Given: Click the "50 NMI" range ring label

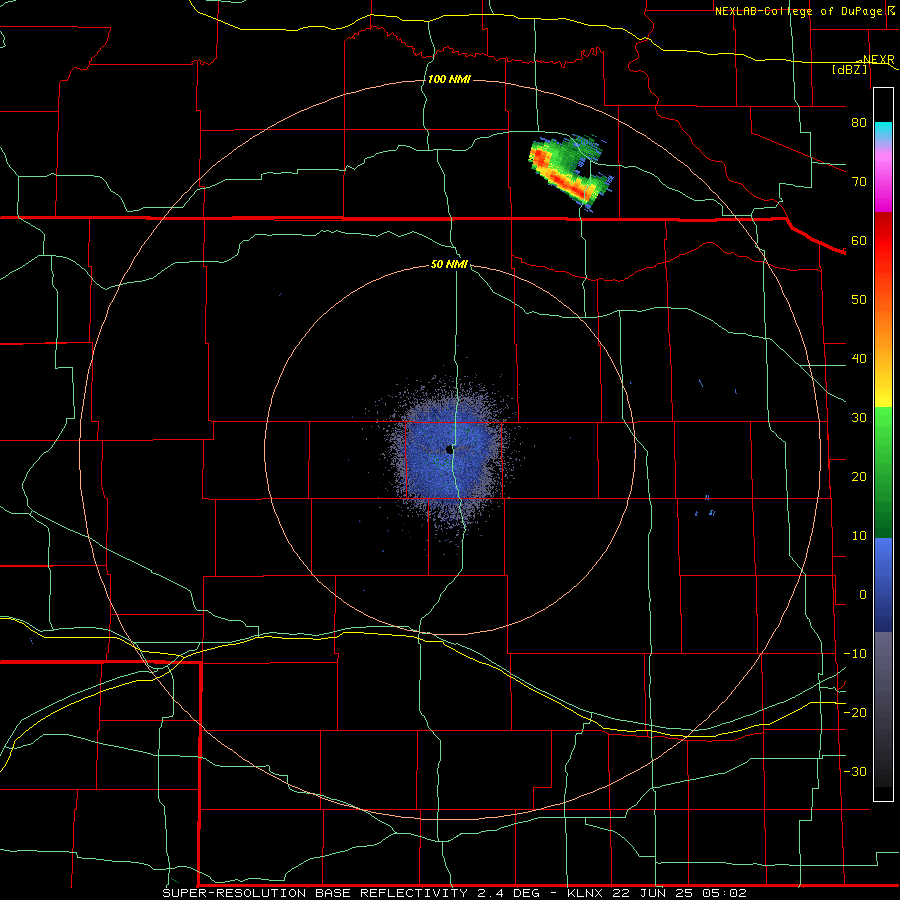Looking at the screenshot, I should pyautogui.click(x=449, y=265).
